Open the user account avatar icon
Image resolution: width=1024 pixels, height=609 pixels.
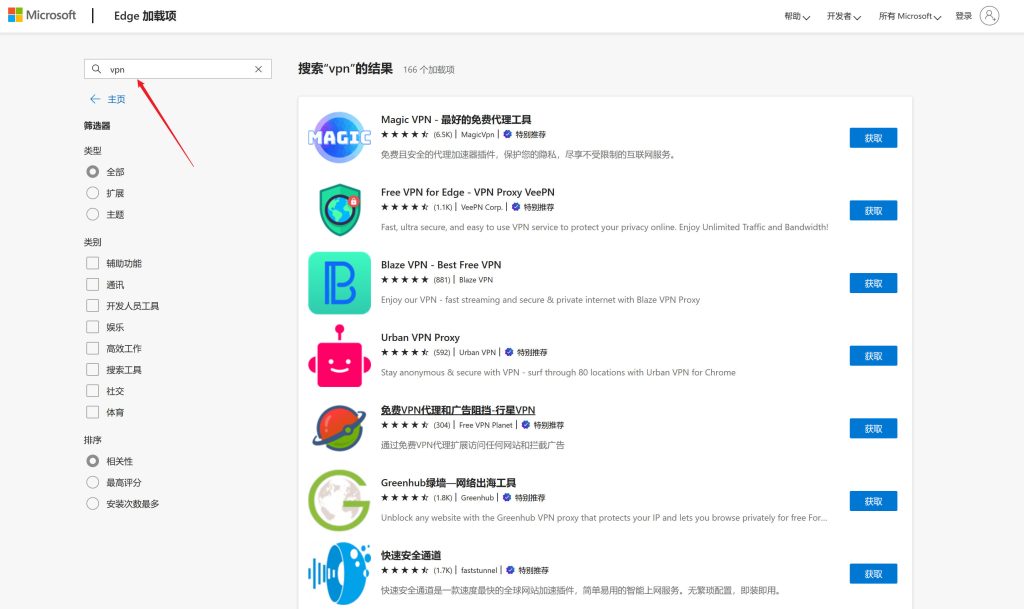(989, 16)
